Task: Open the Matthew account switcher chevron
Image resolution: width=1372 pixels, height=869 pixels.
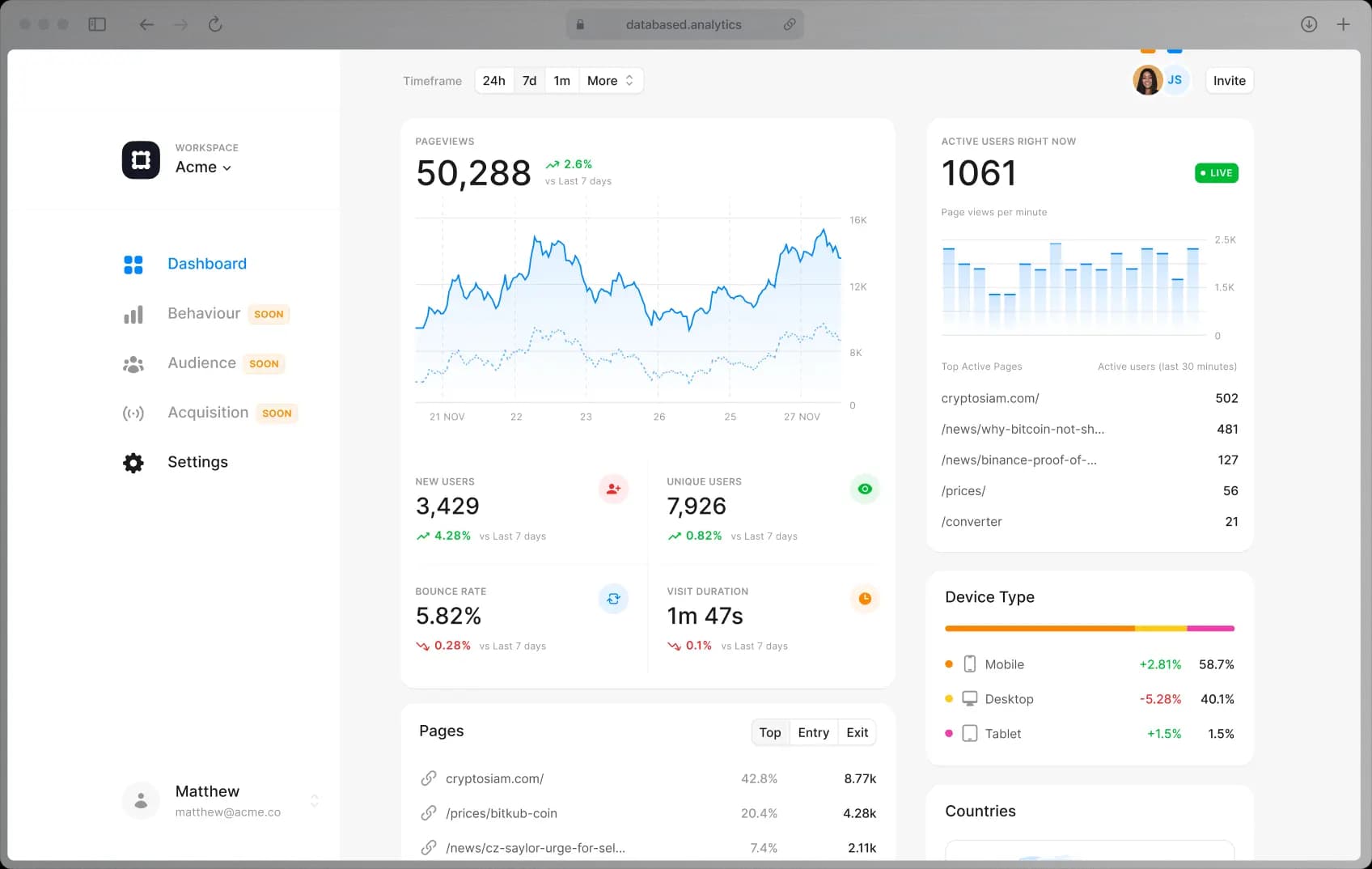Action: [314, 800]
